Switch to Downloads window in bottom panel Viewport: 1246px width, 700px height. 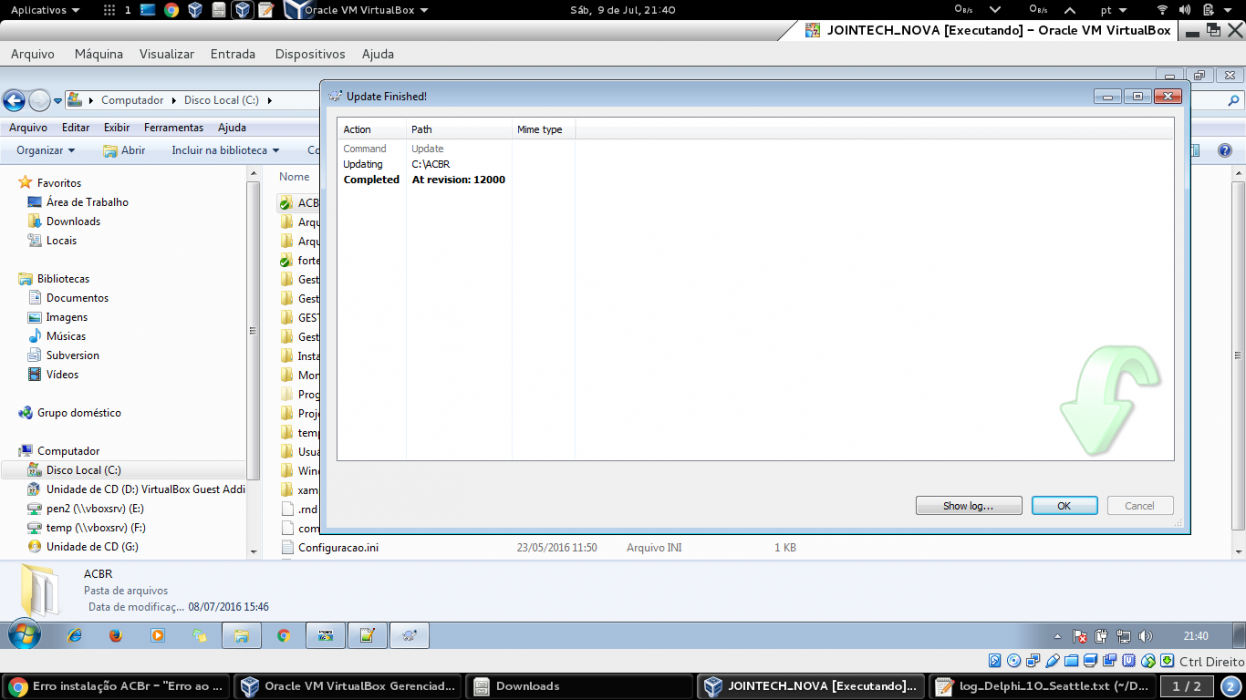point(580,686)
